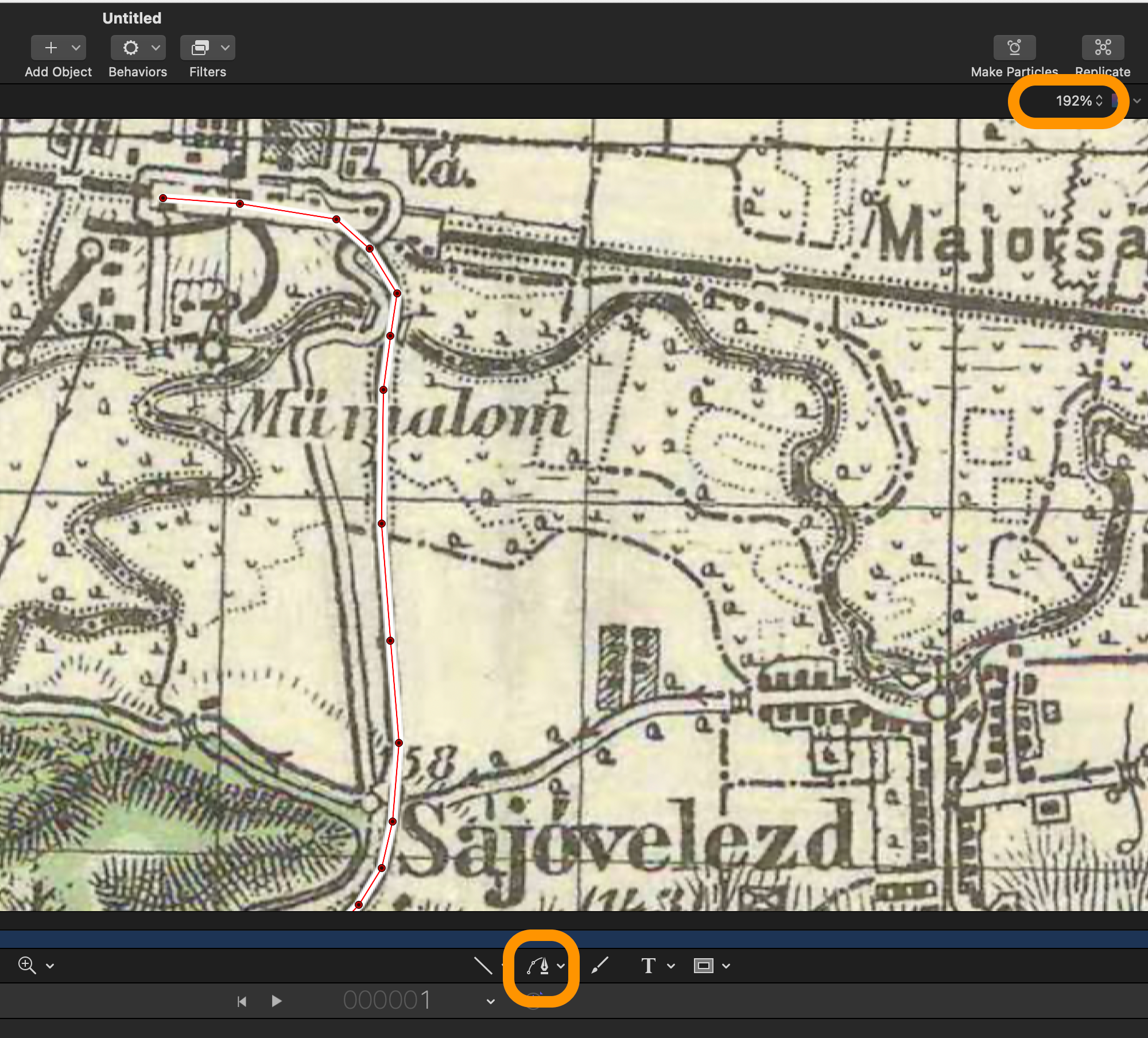Select the rectangle mask tool

pos(703,966)
